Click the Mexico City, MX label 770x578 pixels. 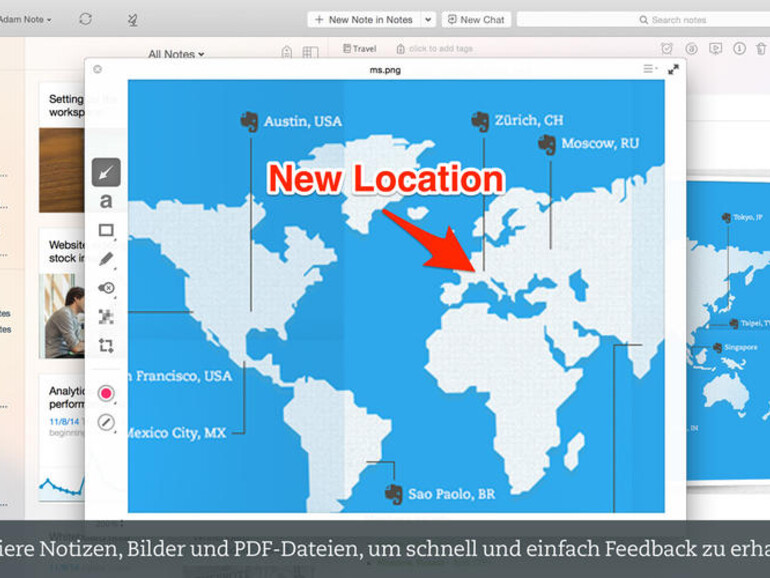177,433
